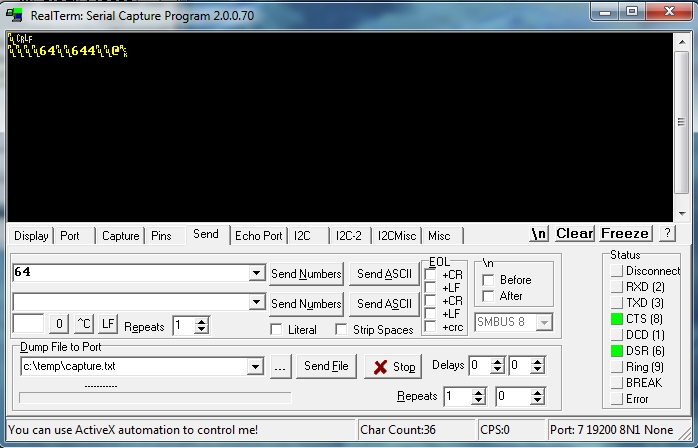Enable the Literal checkbox
The width and height of the screenshot is (698, 448).
277,329
